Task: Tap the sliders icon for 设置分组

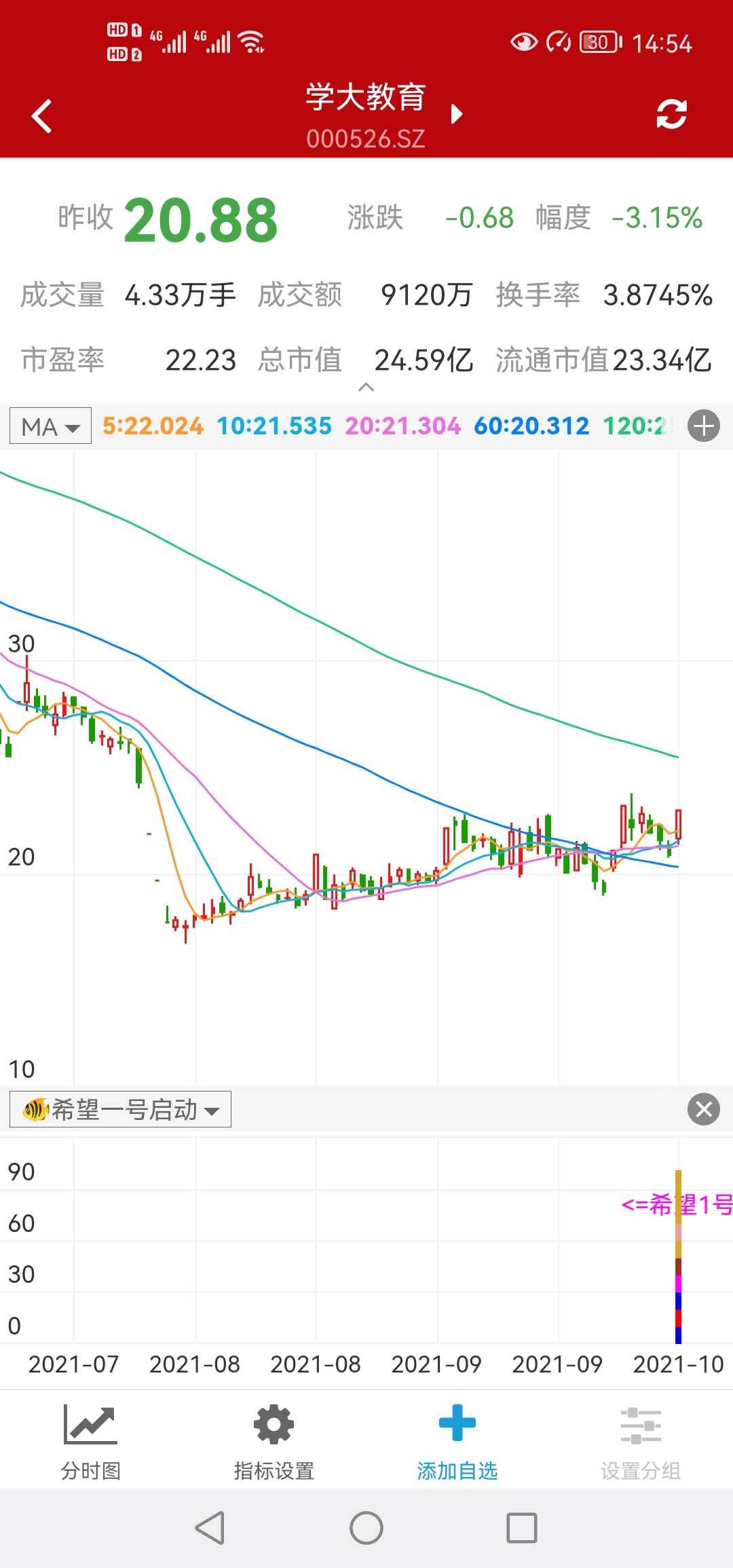Action: click(641, 1425)
